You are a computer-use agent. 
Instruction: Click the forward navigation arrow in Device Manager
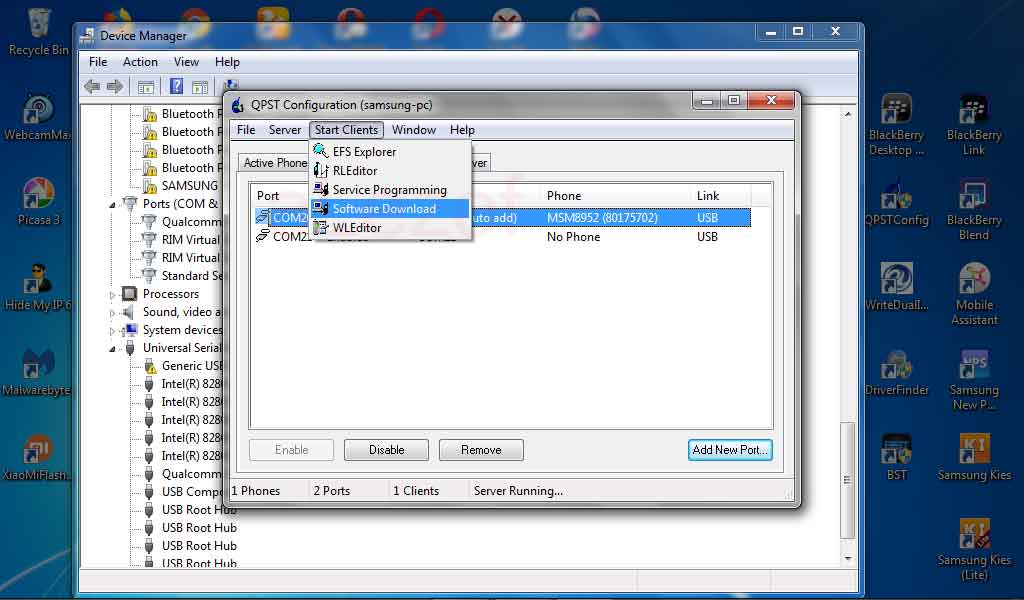tap(113, 86)
